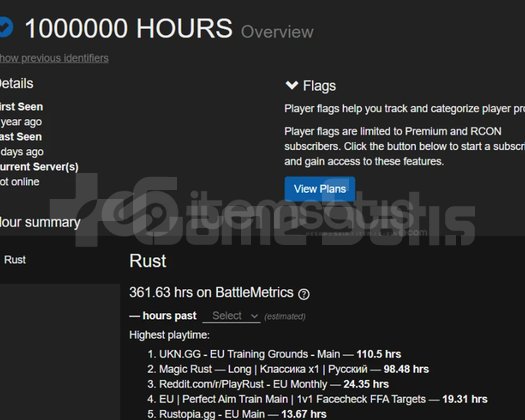
Task: Click the Flags heading text
Action: tap(319, 86)
